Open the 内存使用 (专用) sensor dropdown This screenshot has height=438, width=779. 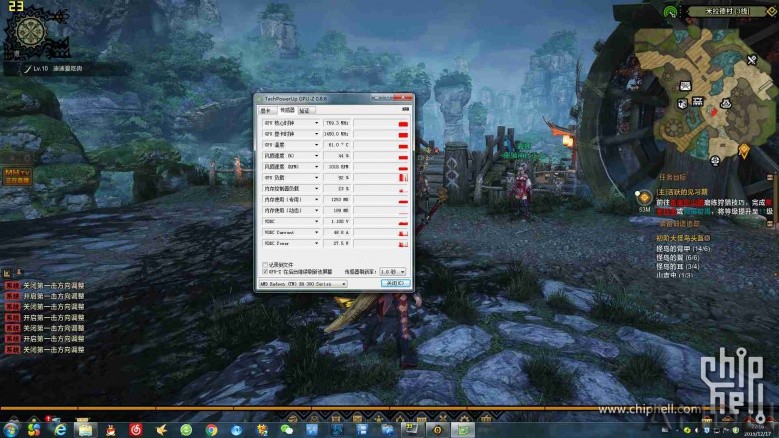(316, 200)
